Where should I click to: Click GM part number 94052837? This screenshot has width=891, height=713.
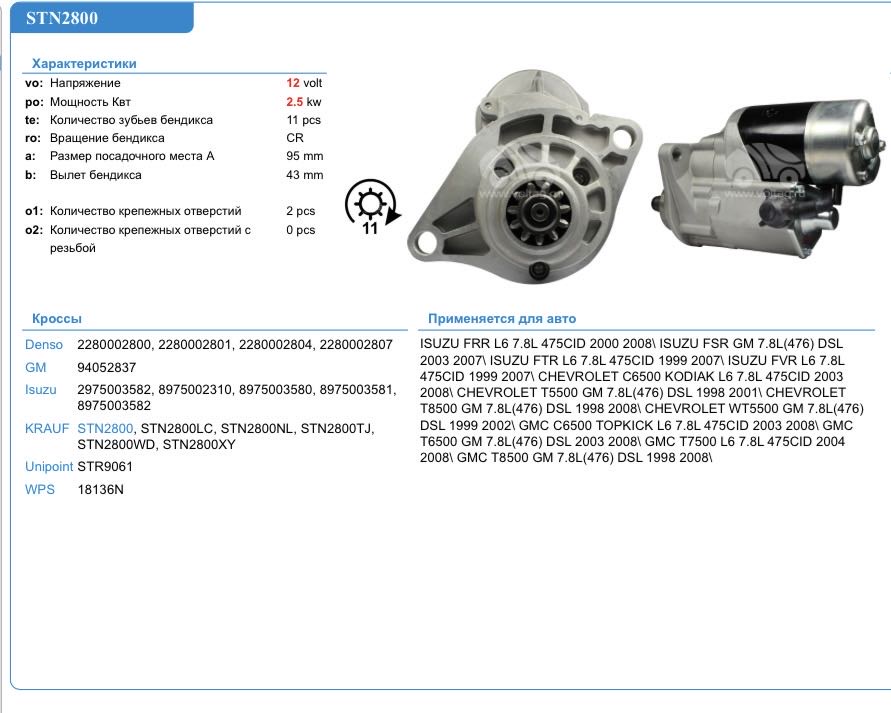[106, 368]
